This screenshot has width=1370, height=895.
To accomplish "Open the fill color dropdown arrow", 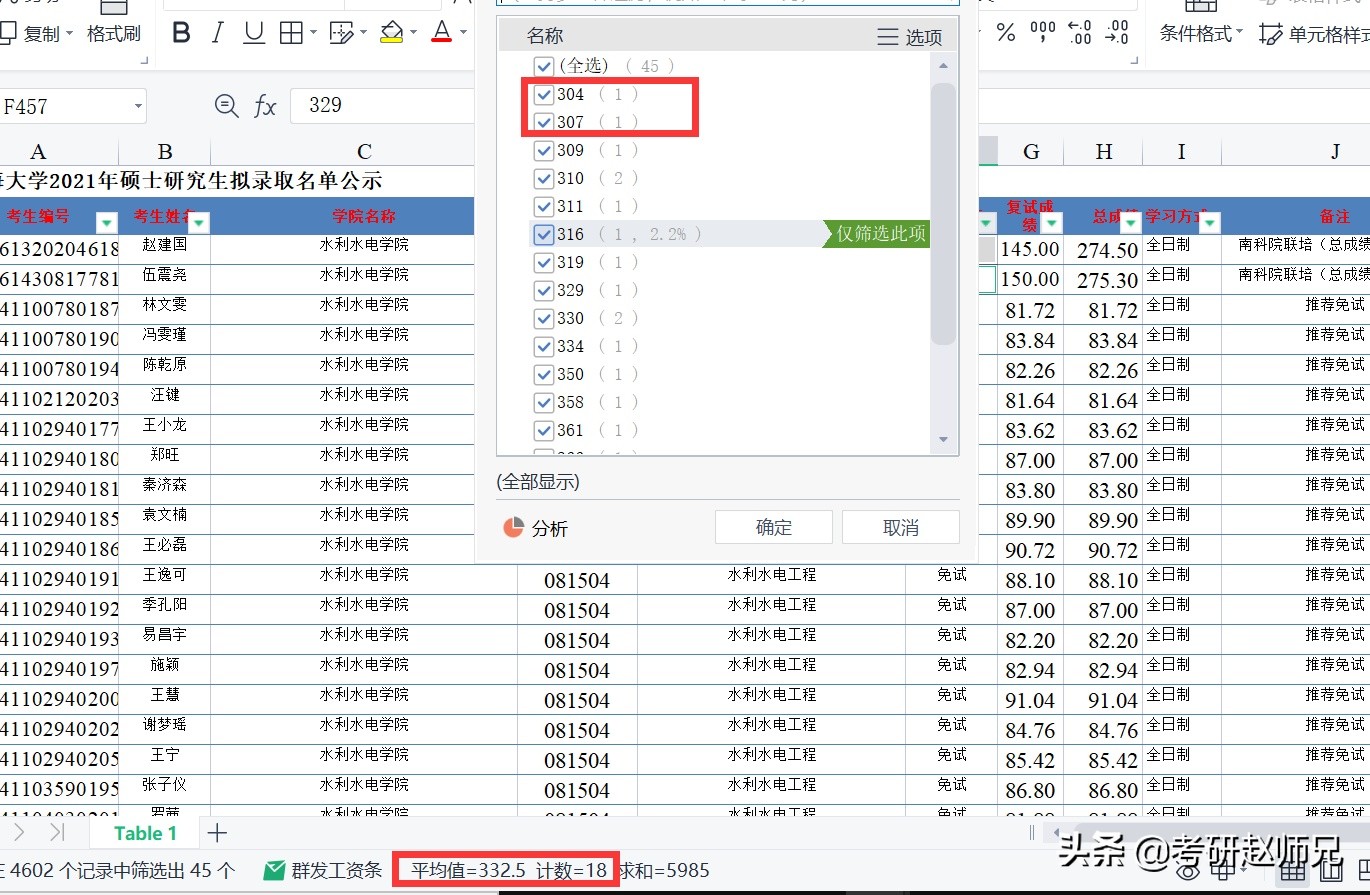I will tap(414, 31).
